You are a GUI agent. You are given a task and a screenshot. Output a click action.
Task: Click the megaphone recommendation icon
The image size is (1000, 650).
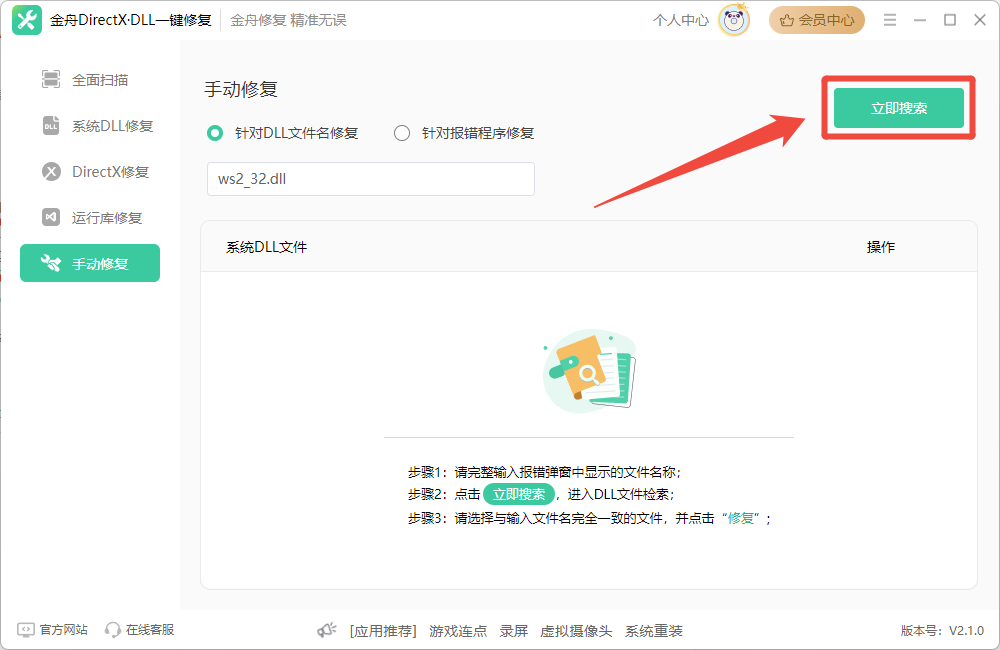pos(327,631)
